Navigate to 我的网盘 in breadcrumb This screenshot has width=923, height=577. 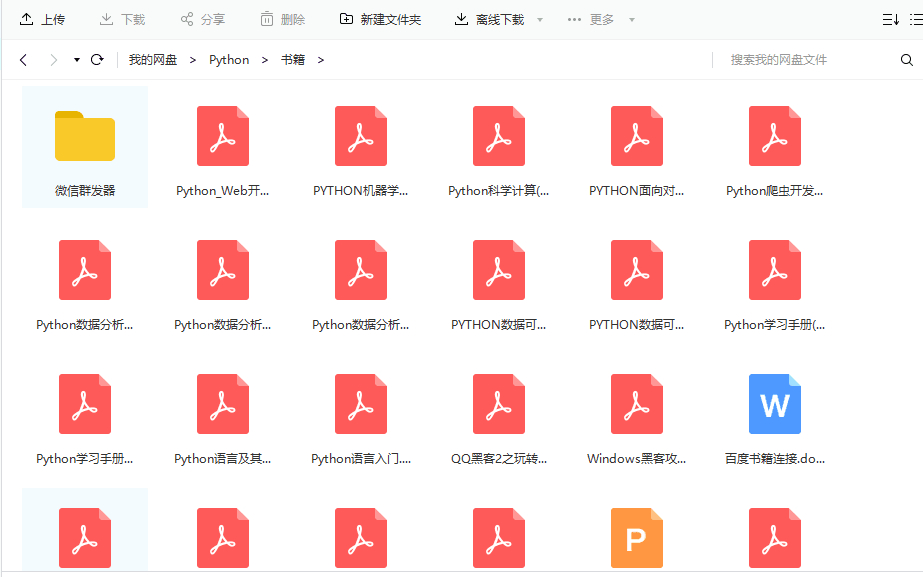point(153,59)
